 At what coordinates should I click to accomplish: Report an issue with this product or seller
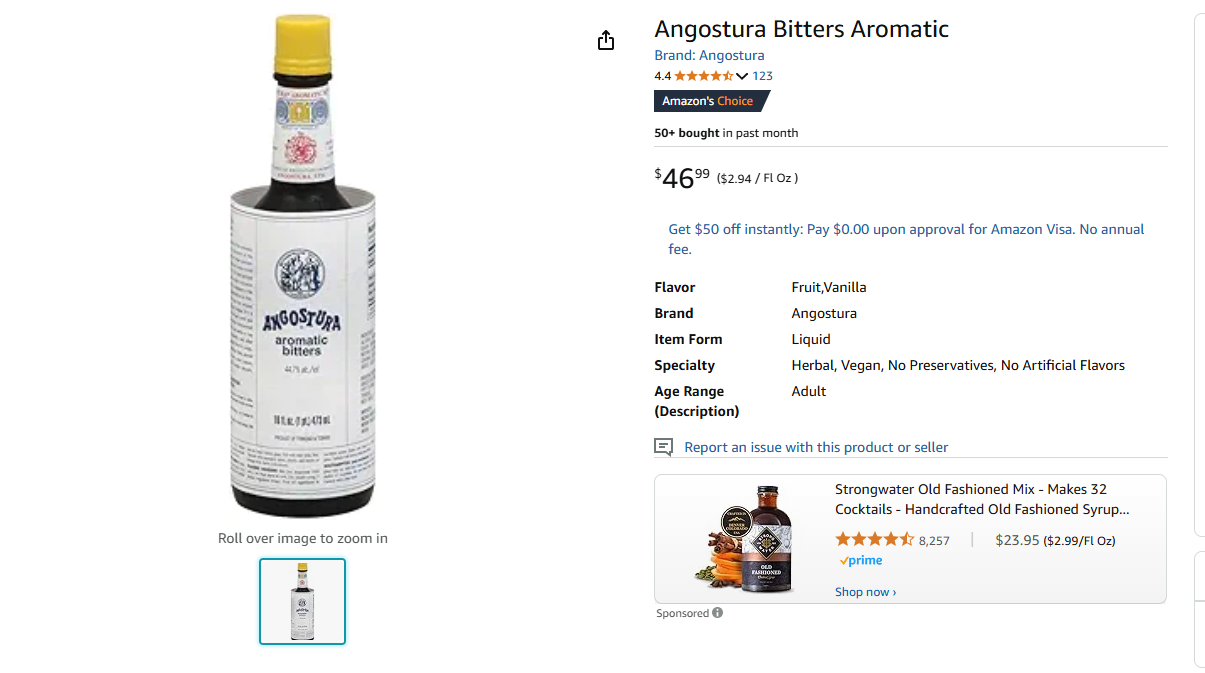click(x=816, y=447)
